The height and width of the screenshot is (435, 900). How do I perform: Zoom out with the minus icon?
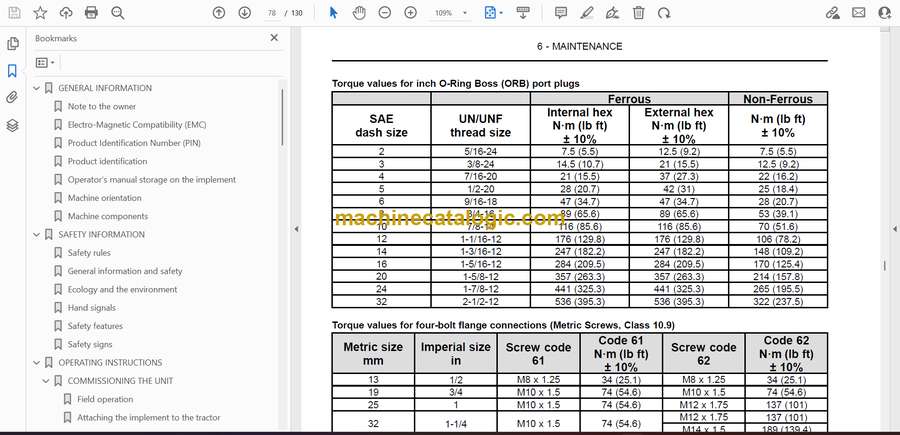pyautogui.click(x=385, y=13)
